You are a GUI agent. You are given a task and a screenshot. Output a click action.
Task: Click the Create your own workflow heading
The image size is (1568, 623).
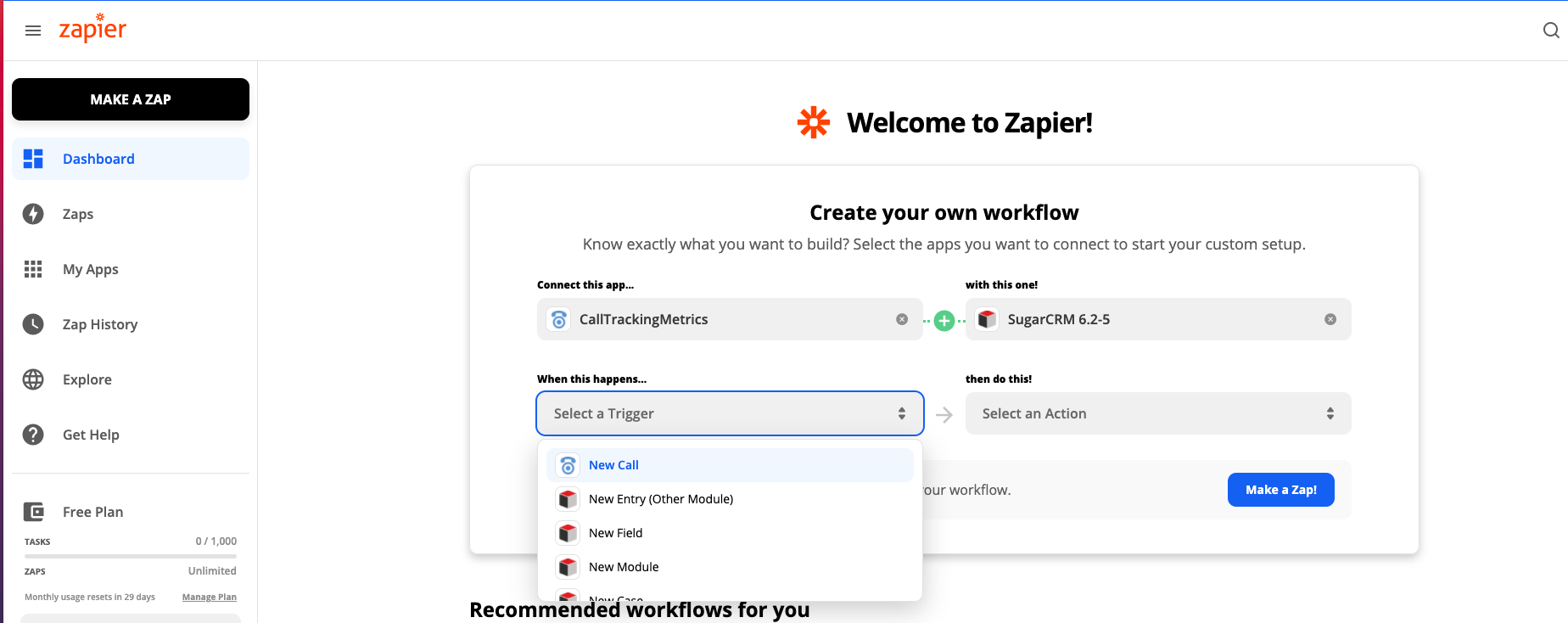point(944,212)
